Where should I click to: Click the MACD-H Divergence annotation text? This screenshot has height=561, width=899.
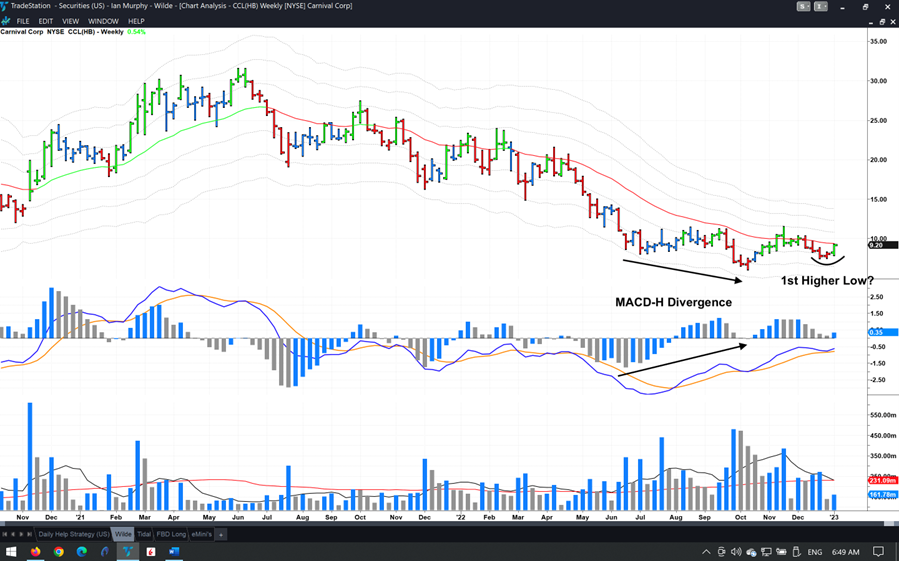pyautogui.click(x=674, y=302)
